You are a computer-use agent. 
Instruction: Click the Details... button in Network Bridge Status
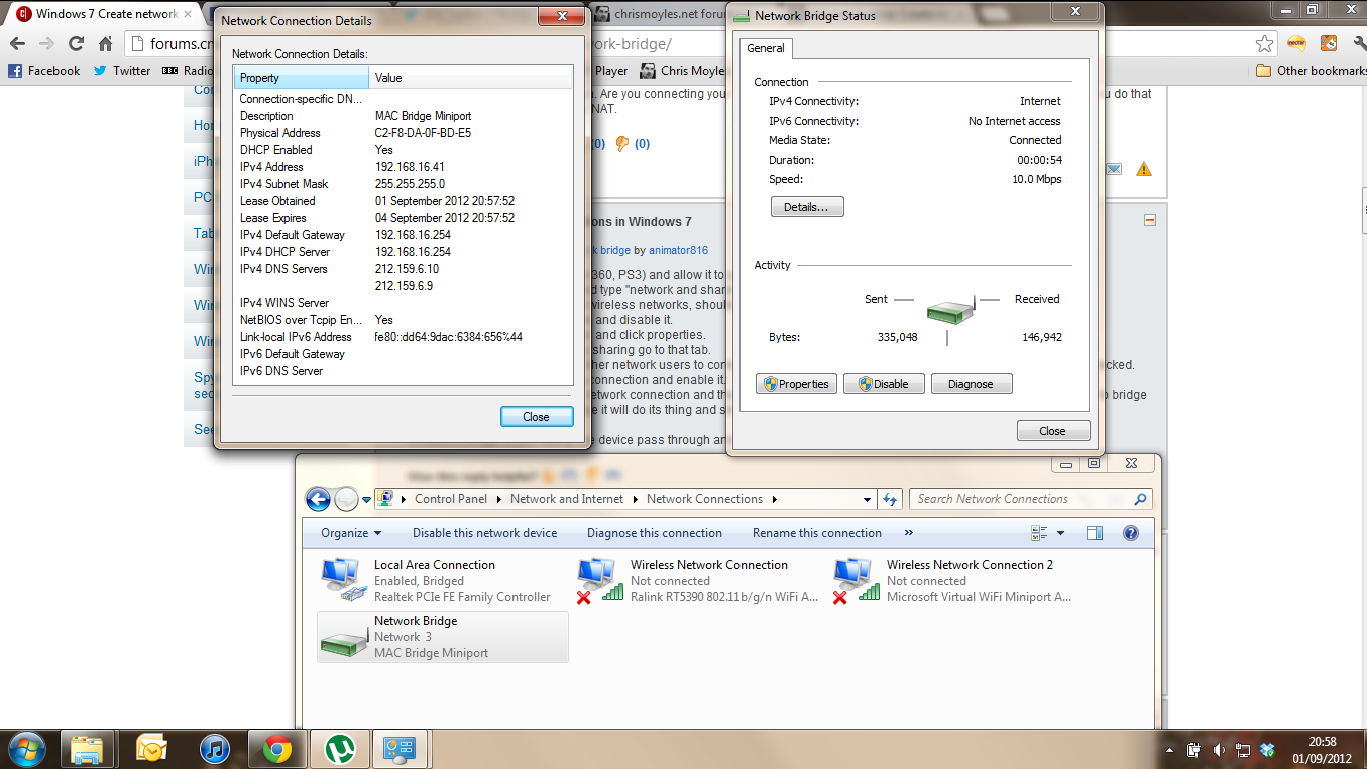coord(806,207)
